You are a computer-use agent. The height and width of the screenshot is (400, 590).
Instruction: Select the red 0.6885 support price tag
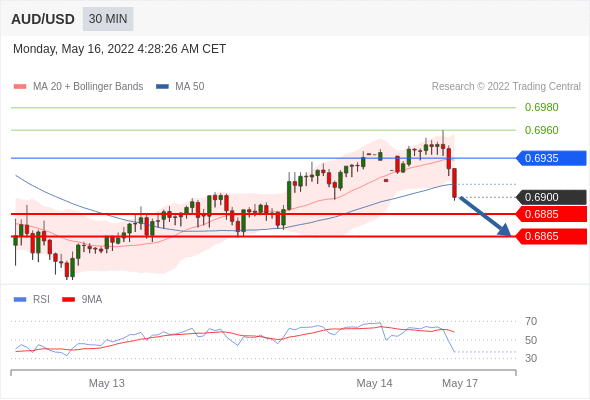pyautogui.click(x=551, y=214)
